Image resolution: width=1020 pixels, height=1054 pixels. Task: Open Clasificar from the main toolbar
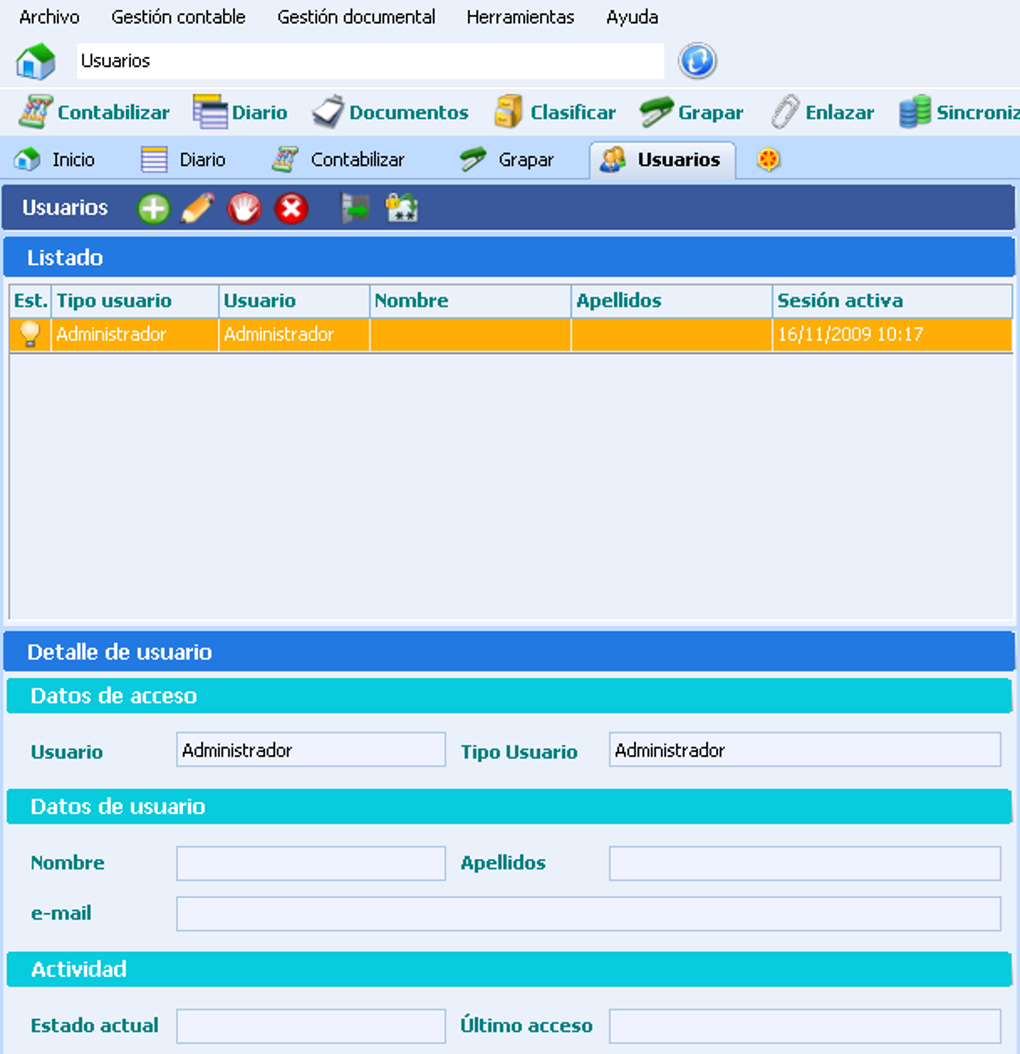[x=555, y=112]
